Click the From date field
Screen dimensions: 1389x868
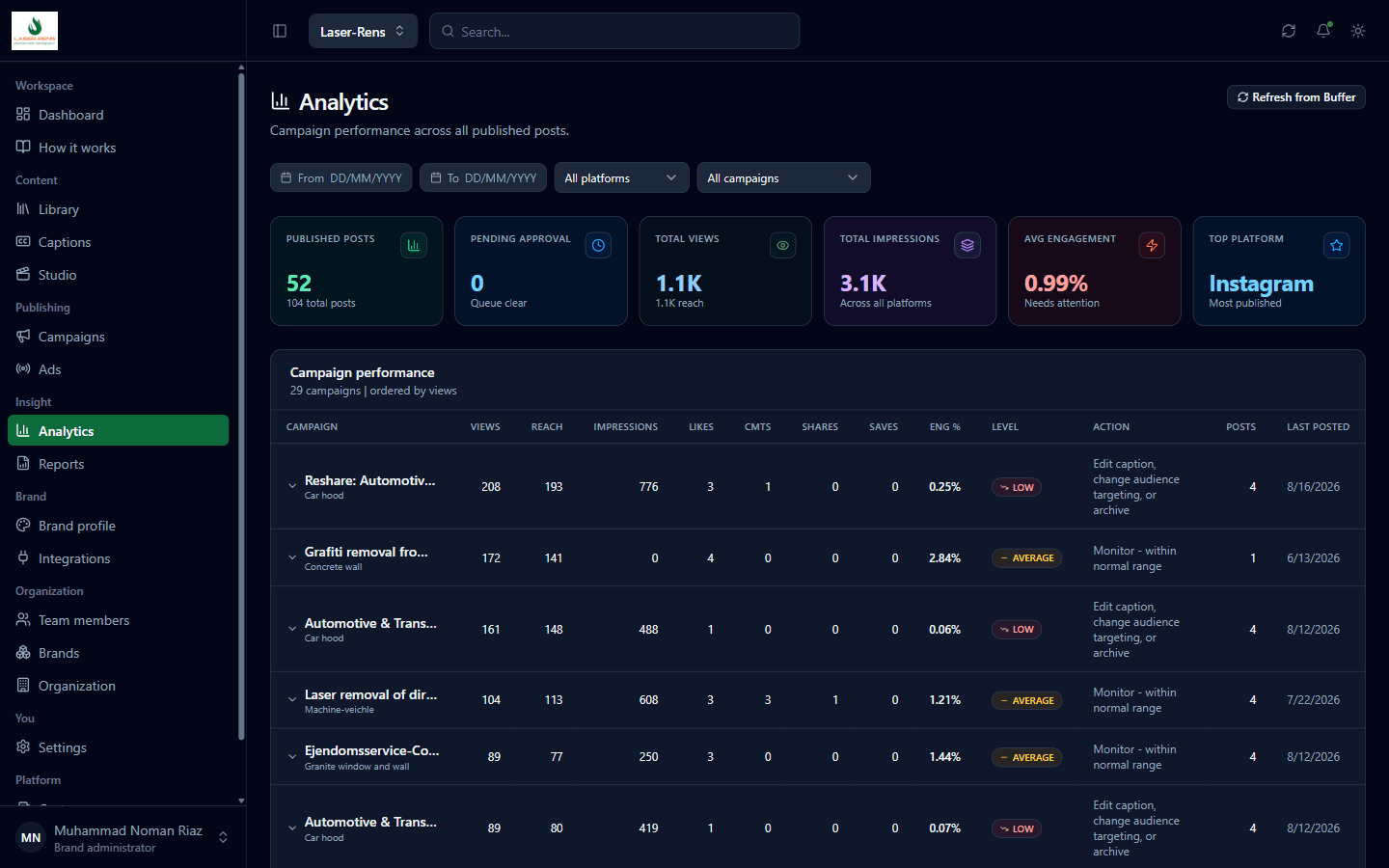341,177
